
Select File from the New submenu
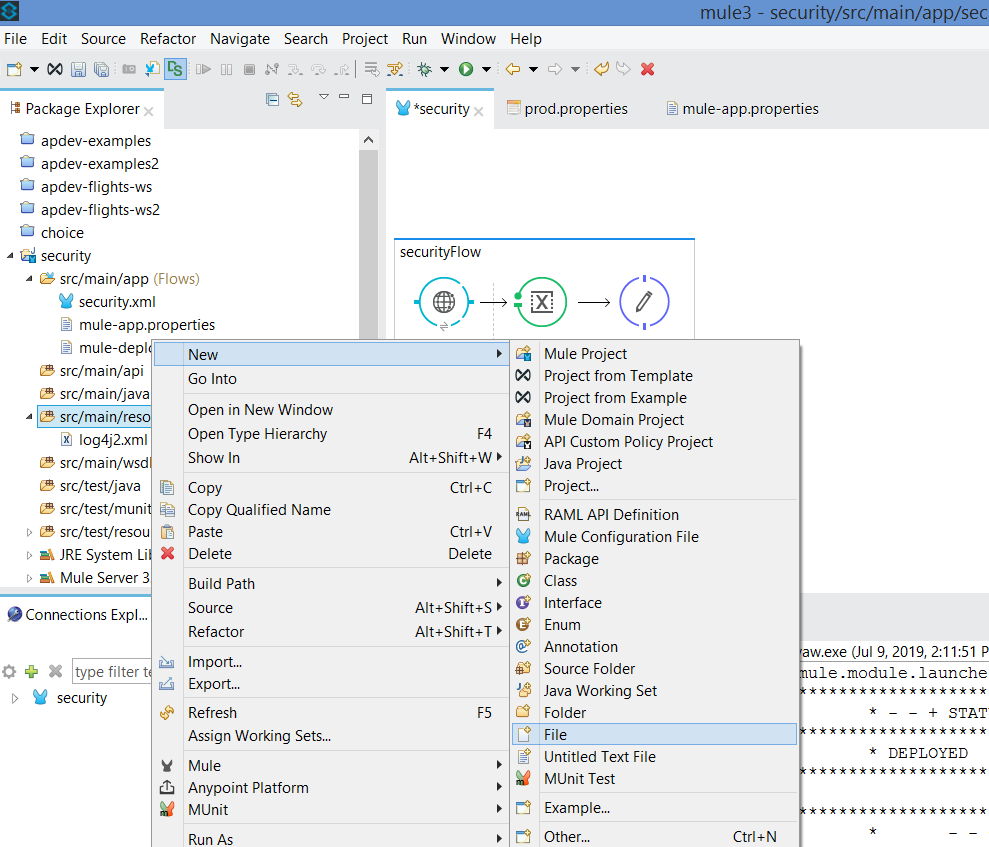(555, 734)
